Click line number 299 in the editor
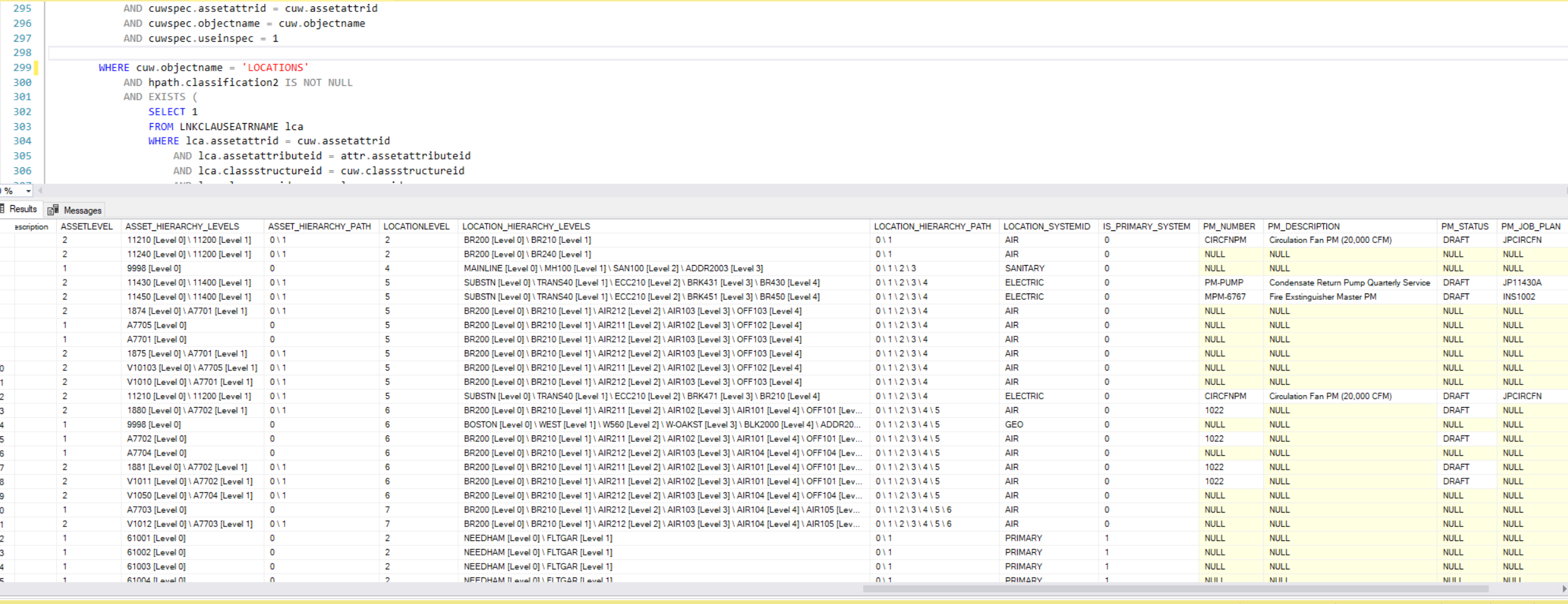The height and width of the screenshot is (604, 1568). (22, 68)
